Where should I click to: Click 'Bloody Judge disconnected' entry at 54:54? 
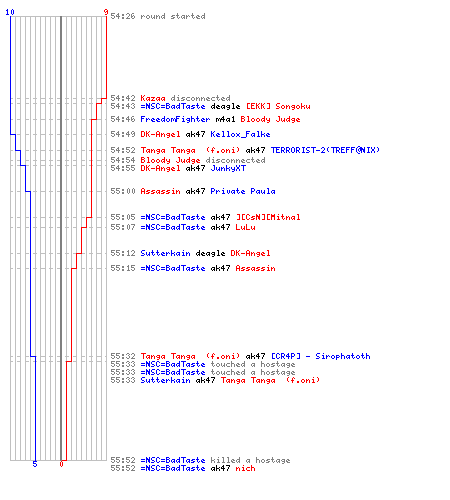tap(188, 160)
